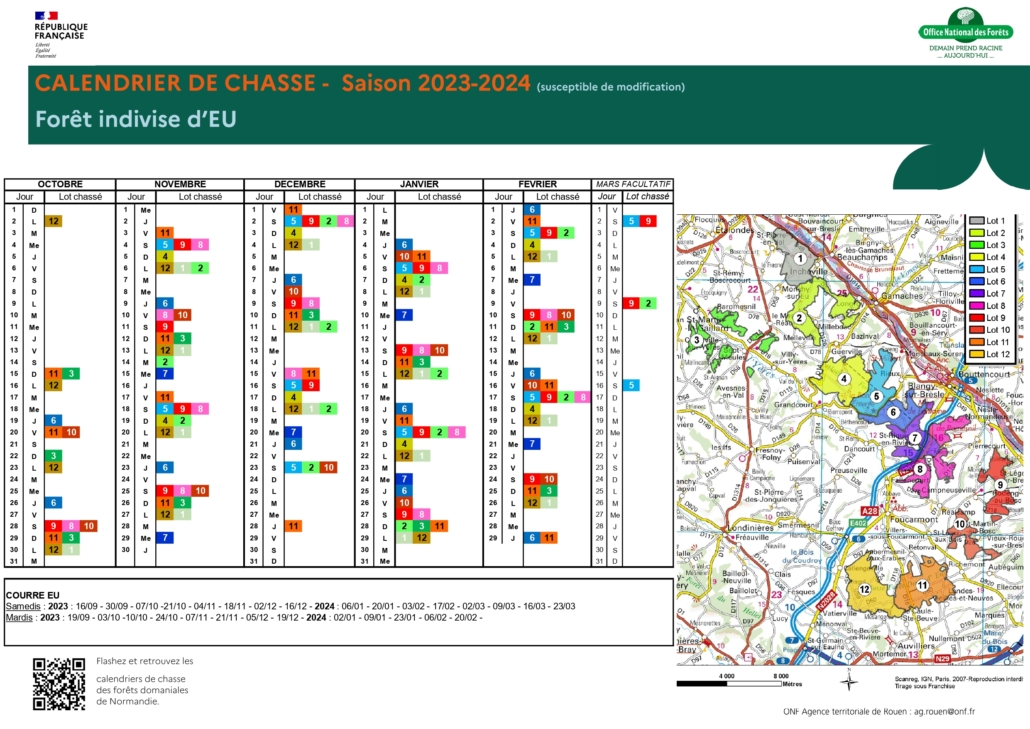The image size is (1030, 729).
Task: Click the "Forêt indivise d'EU" subtitle
Action: click(x=135, y=120)
